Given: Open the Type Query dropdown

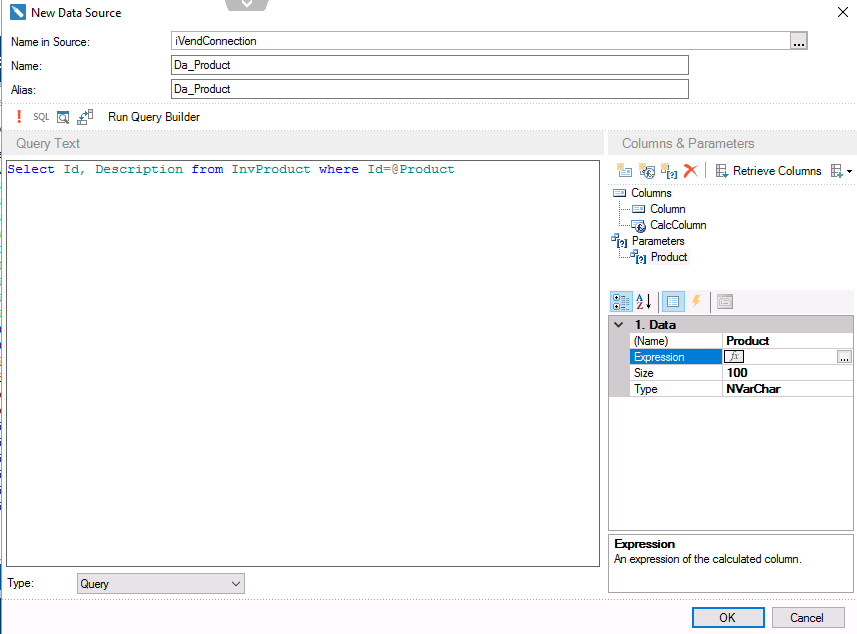Looking at the screenshot, I should pos(161,584).
